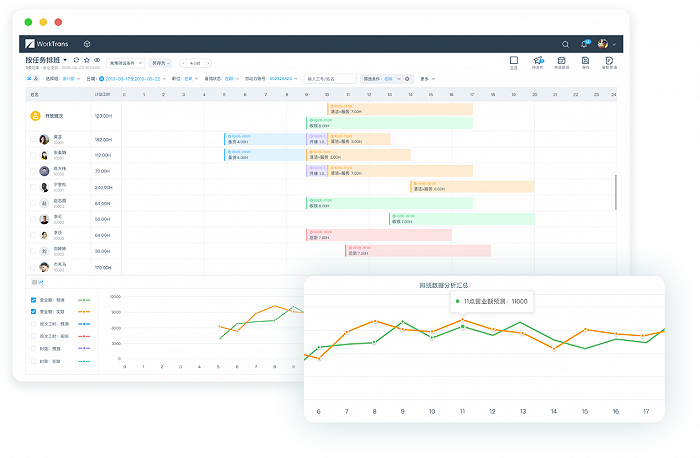Star the schedule view as favorite
Viewport: 700px width, 458px height.
87,60
